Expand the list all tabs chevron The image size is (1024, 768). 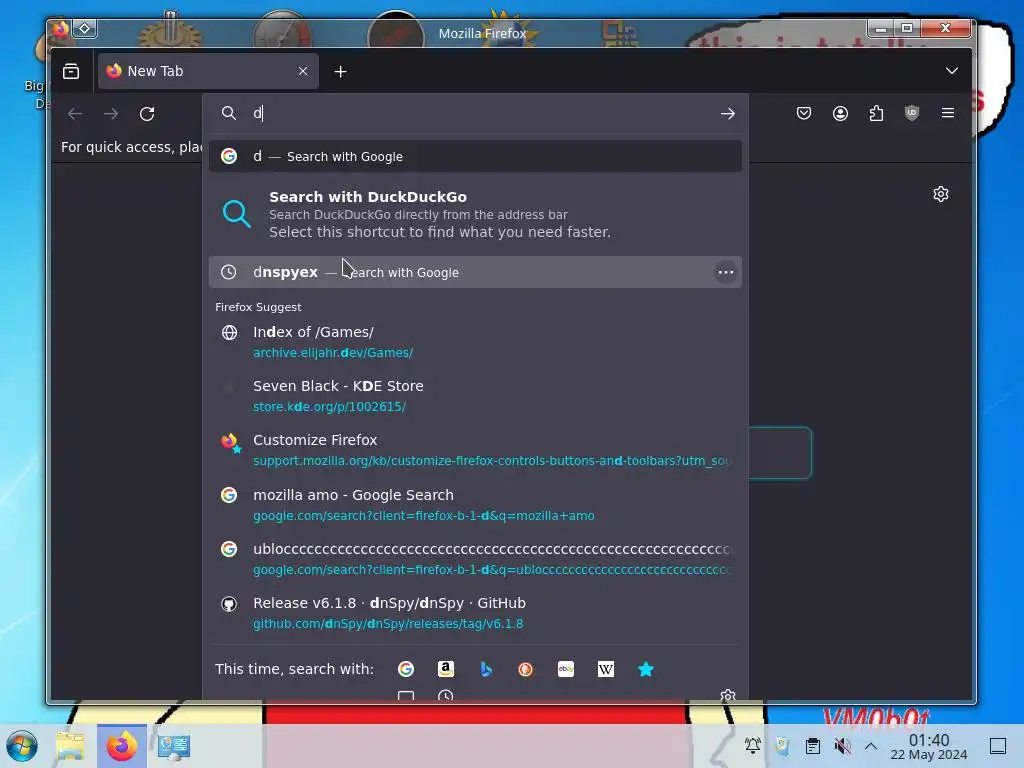(x=952, y=71)
